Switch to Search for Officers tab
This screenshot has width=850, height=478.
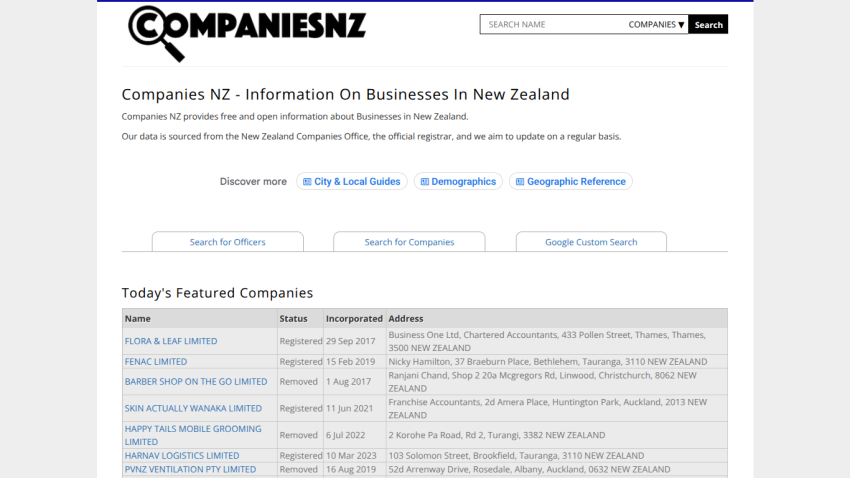[228, 242]
